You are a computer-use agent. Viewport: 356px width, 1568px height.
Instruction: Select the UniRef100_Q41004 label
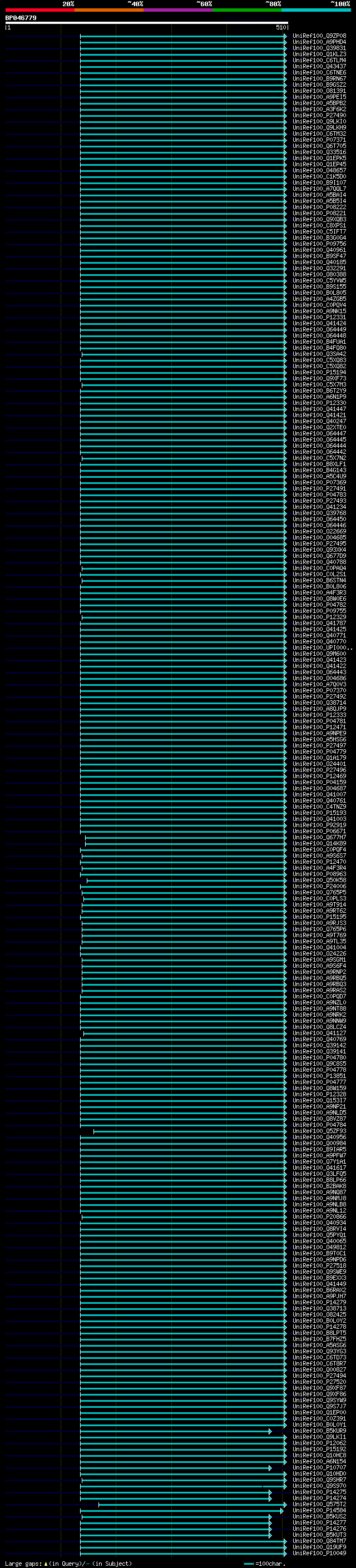pos(319,947)
